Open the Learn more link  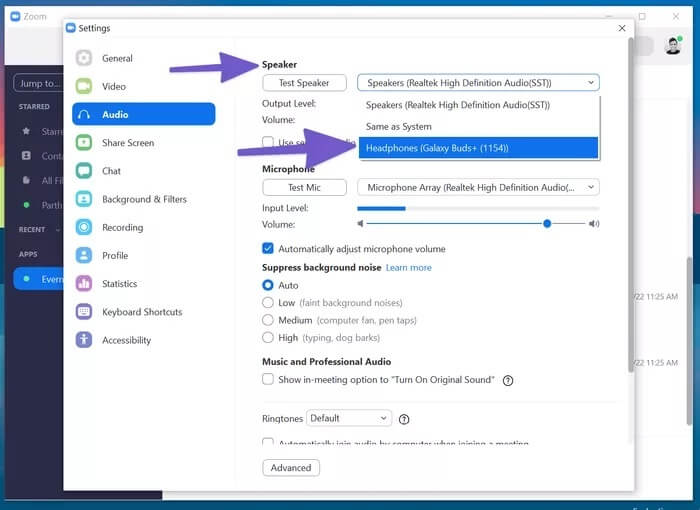pos(408,268)
